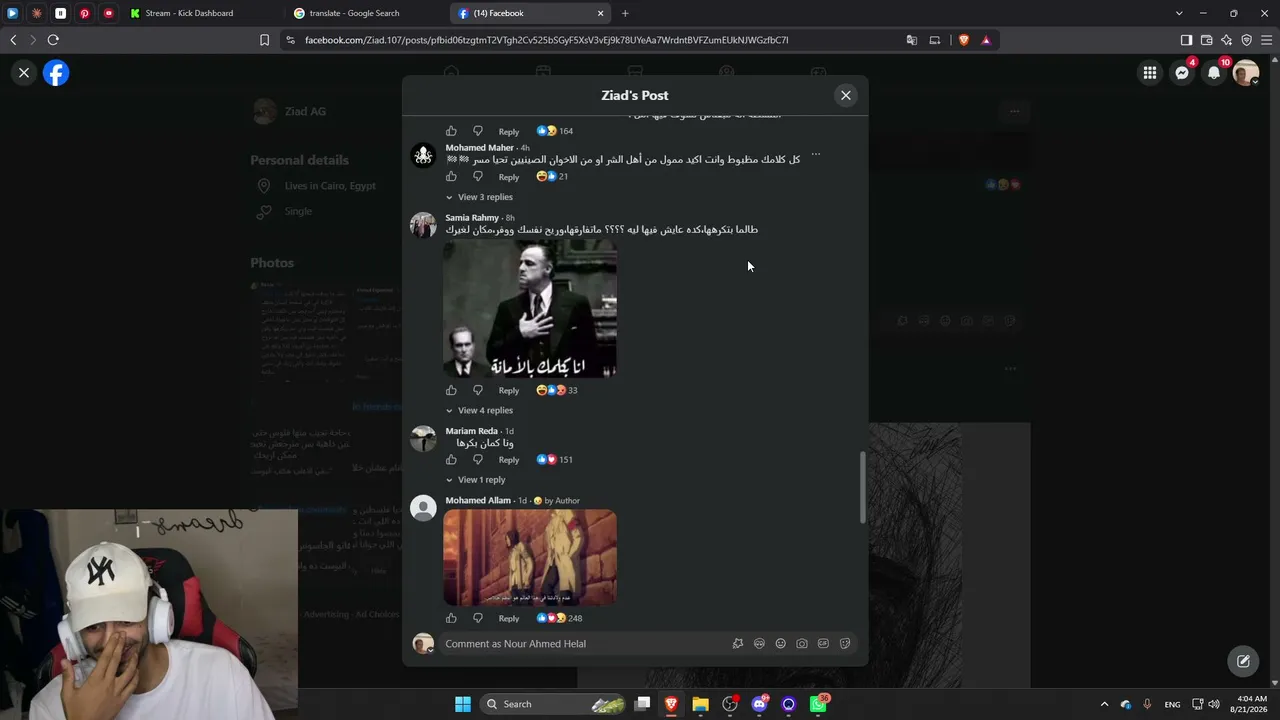Like Mariam Reda's comment

(451, 460)
